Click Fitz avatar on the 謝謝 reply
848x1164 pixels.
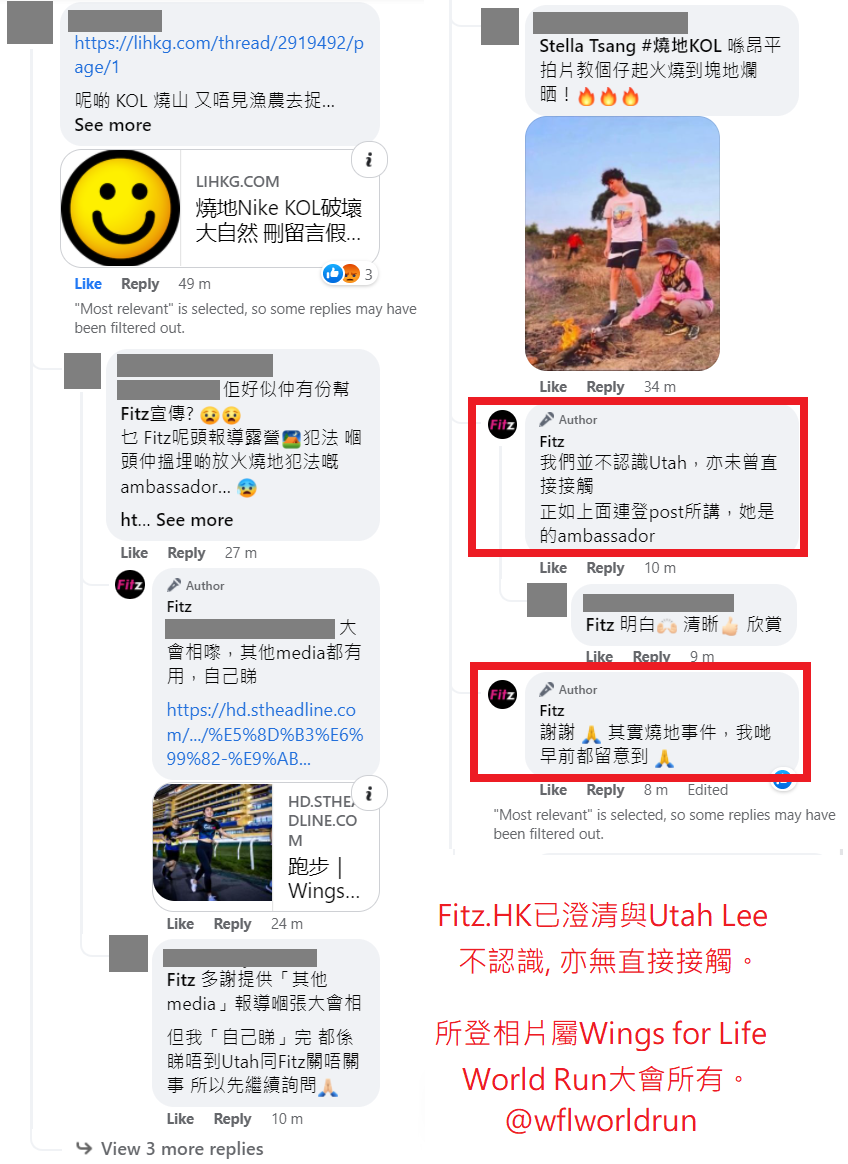click(503, 695)
